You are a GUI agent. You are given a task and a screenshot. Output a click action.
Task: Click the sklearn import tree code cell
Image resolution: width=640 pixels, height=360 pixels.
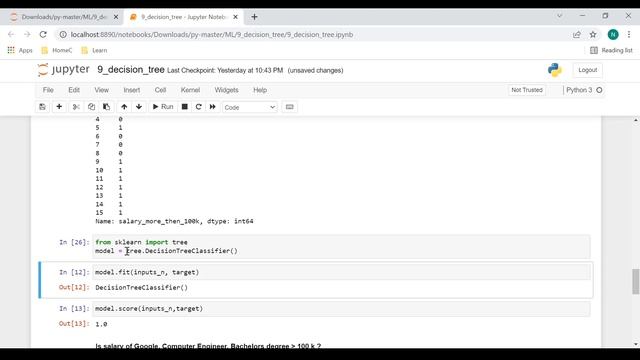[341, 247]
